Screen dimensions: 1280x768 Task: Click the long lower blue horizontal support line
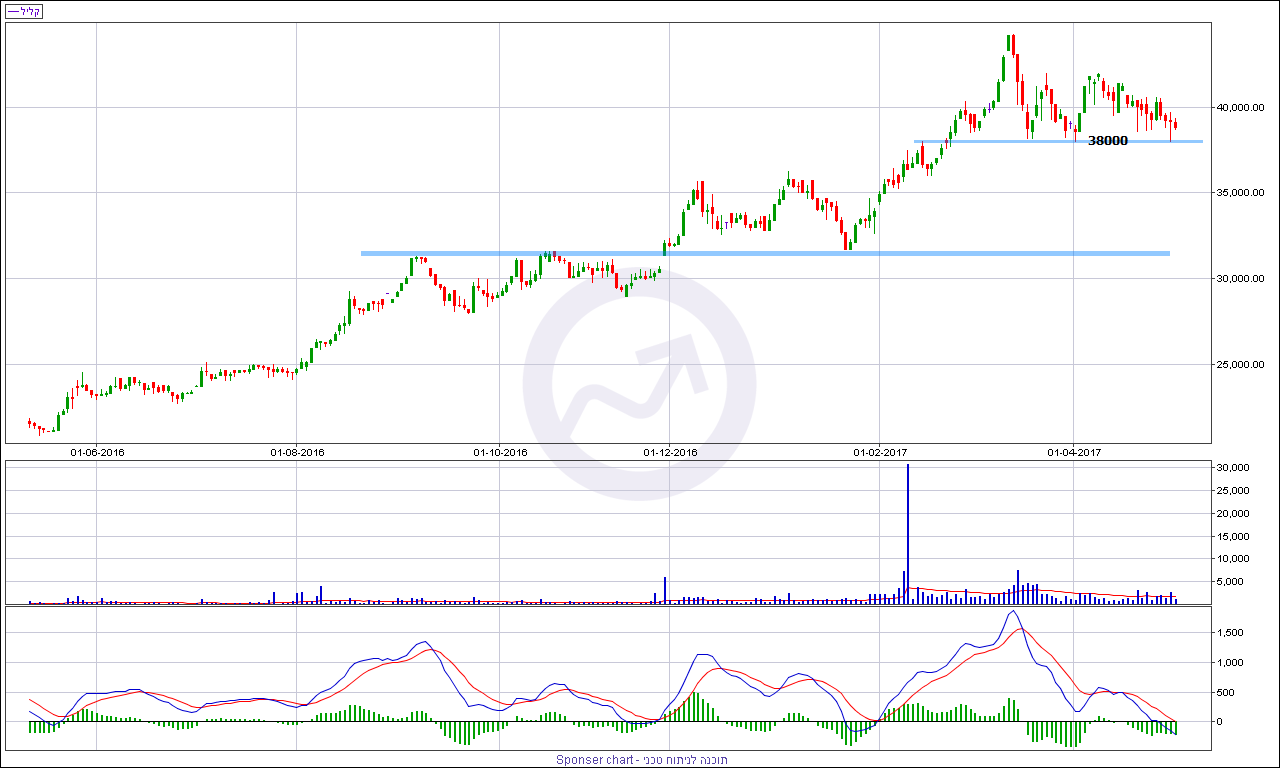[765, 253]
